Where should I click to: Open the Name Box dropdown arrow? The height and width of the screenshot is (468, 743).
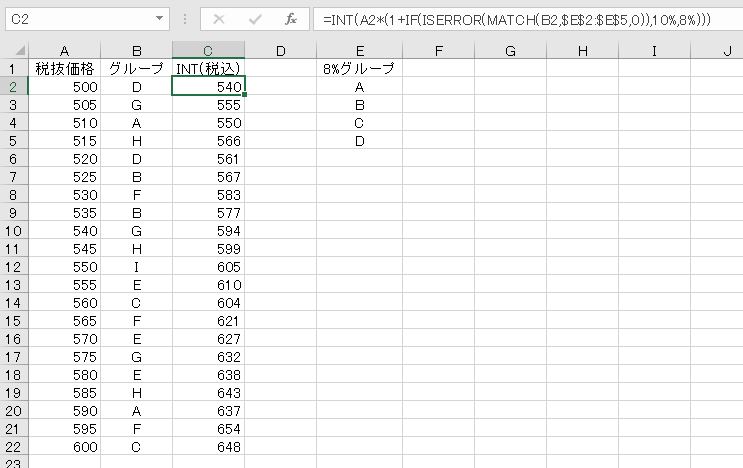tap(160, 19)
